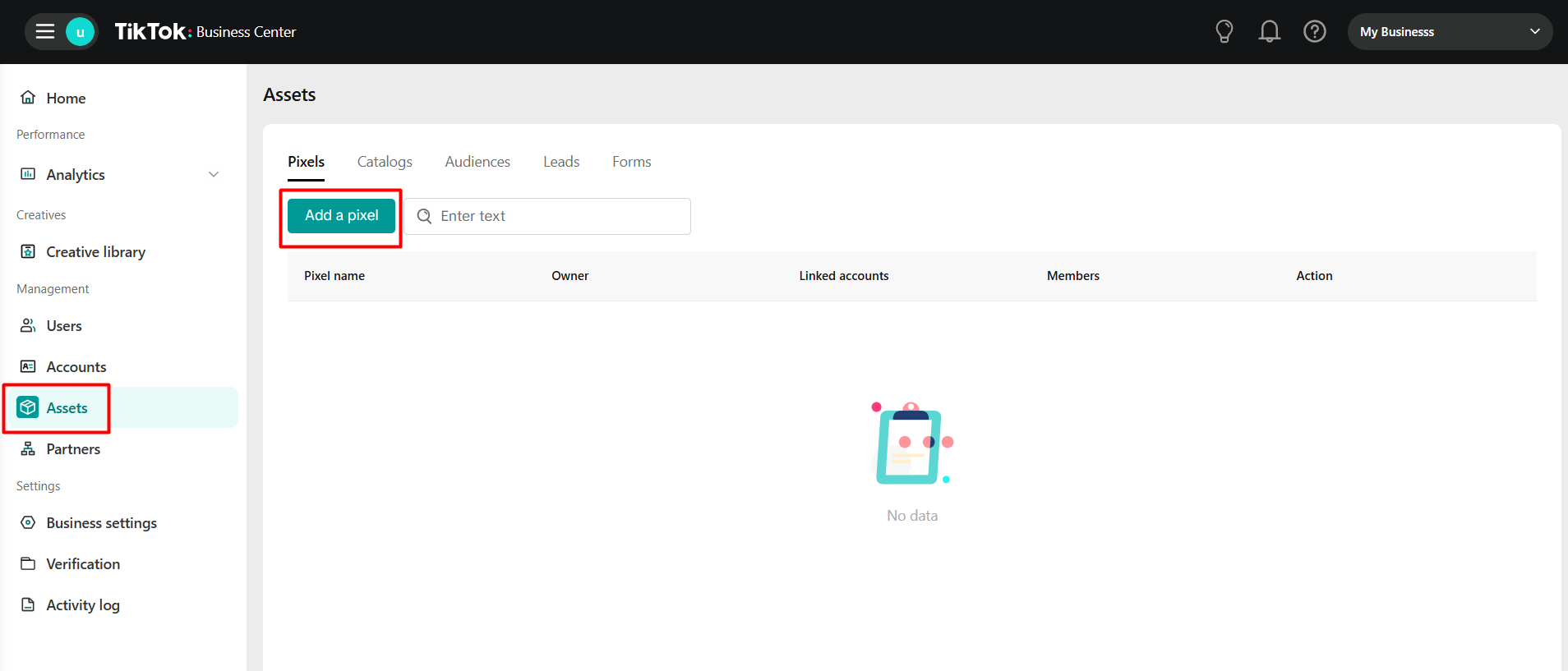Open the Leads tab
The height and width of the screenshot is (671, 1568).
point(561,162)
